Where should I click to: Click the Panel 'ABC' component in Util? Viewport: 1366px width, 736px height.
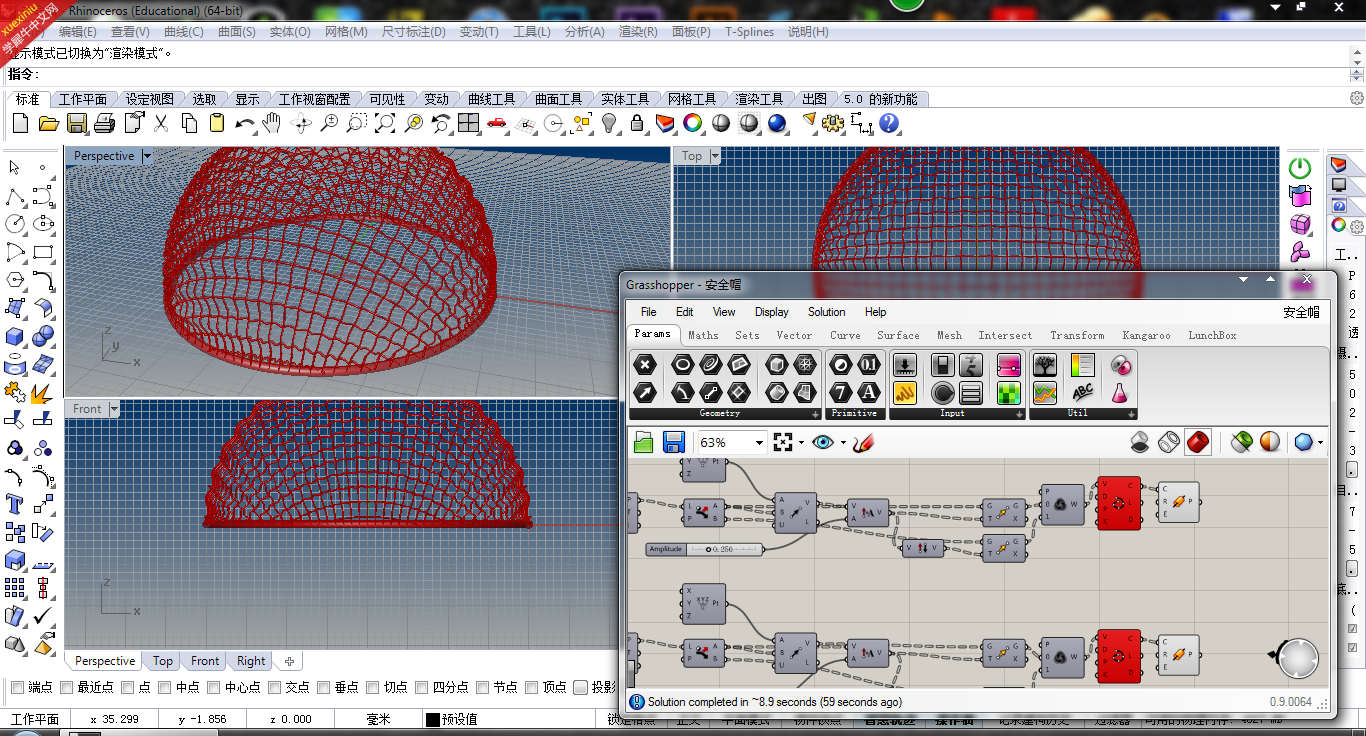[1082, 392]
